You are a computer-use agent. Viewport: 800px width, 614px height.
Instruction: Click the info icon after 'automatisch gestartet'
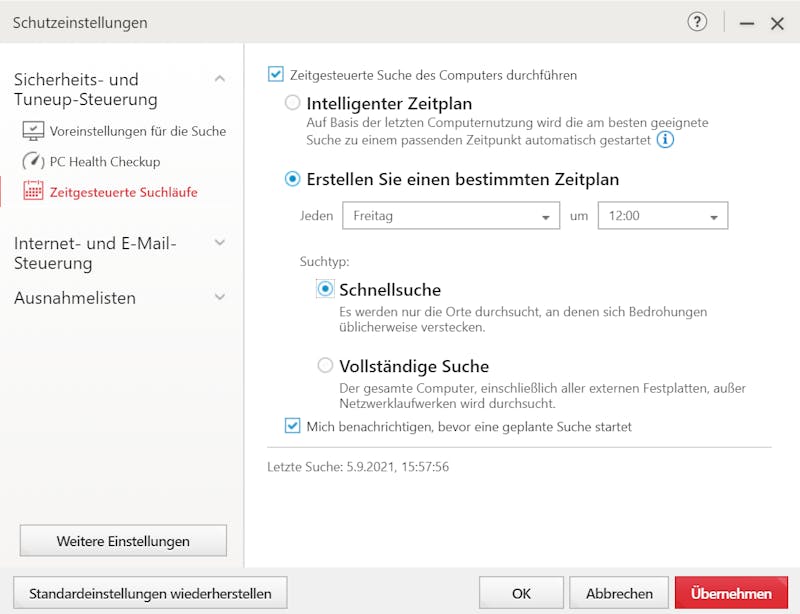point(665,139)
